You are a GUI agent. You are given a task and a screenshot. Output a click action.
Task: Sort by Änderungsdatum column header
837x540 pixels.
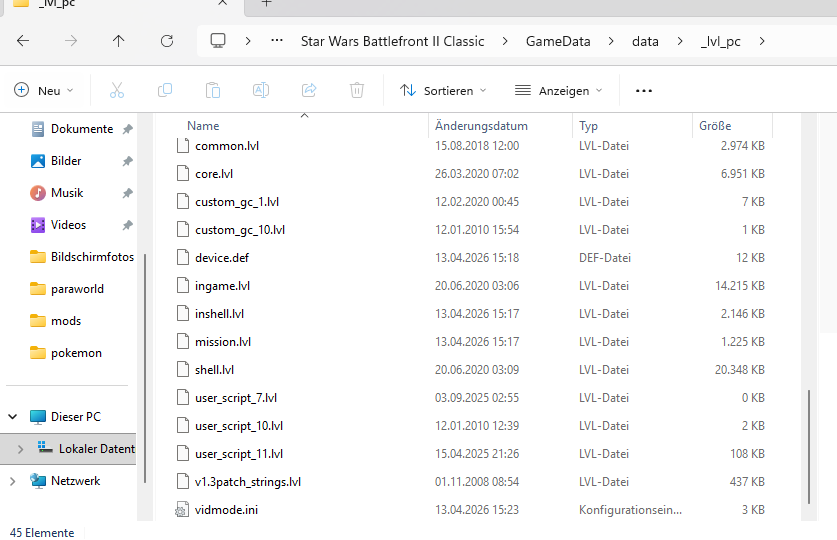[481, 126]
